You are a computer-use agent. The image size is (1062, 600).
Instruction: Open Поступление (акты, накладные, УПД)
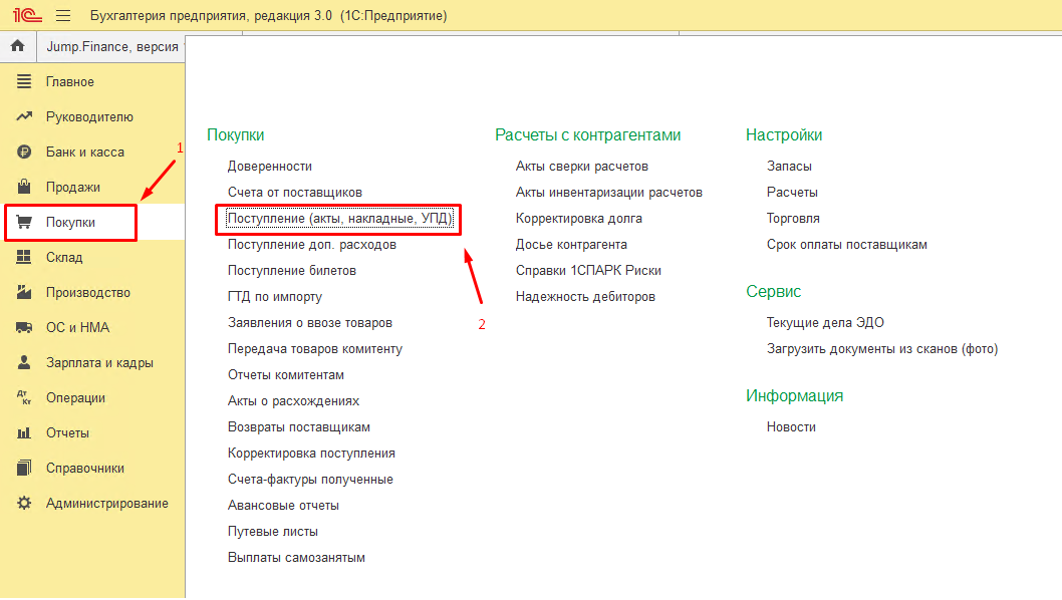[x=339, y=218]
